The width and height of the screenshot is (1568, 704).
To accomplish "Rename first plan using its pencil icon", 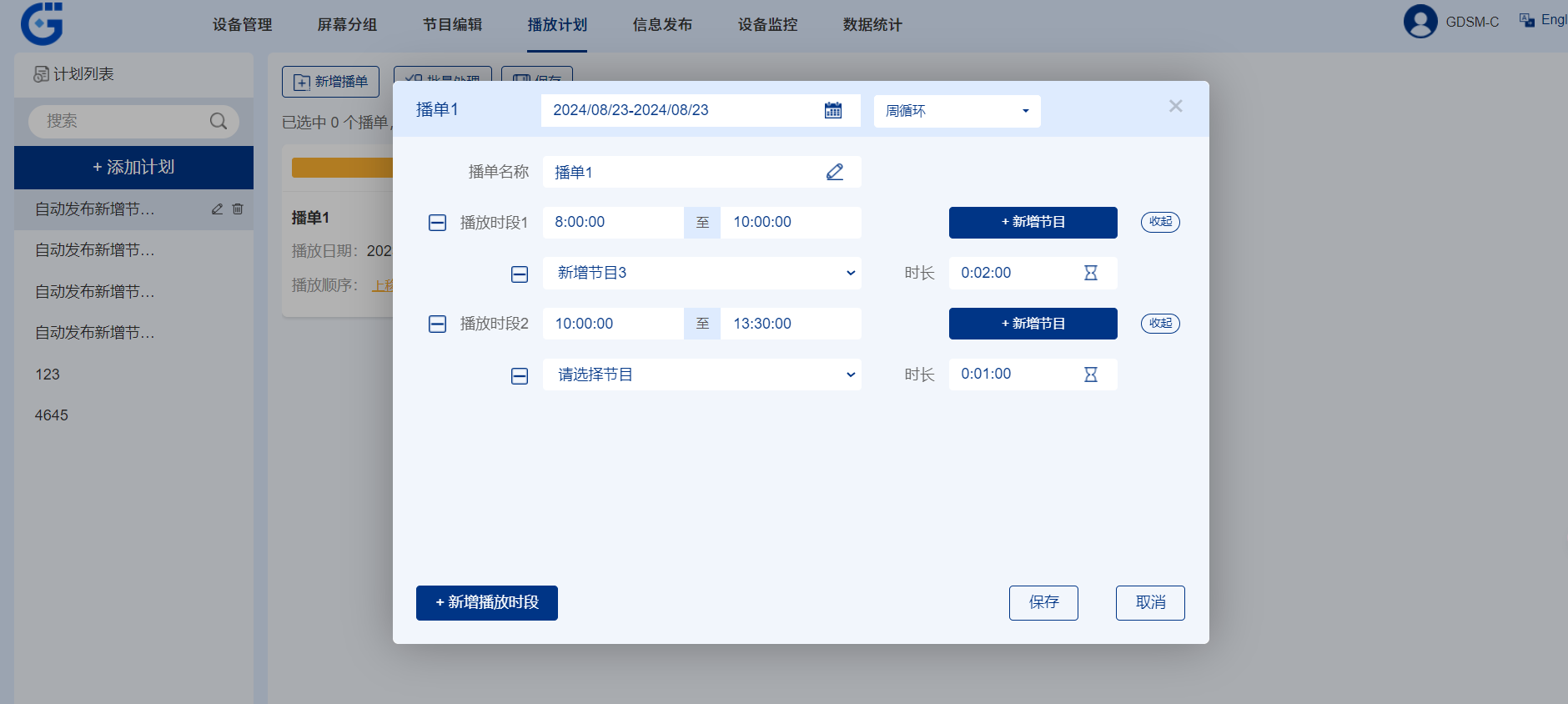I will 217,209.
